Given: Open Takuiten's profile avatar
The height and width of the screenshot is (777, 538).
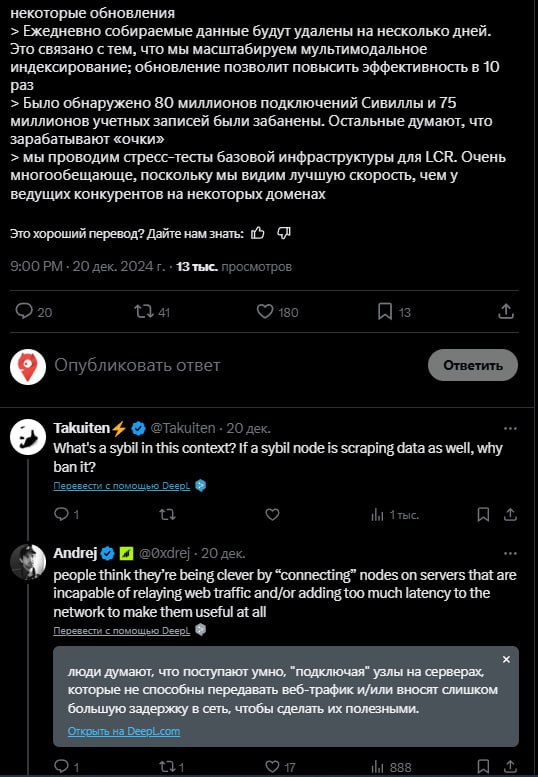Looking at the screenshot, I should 28,437.
